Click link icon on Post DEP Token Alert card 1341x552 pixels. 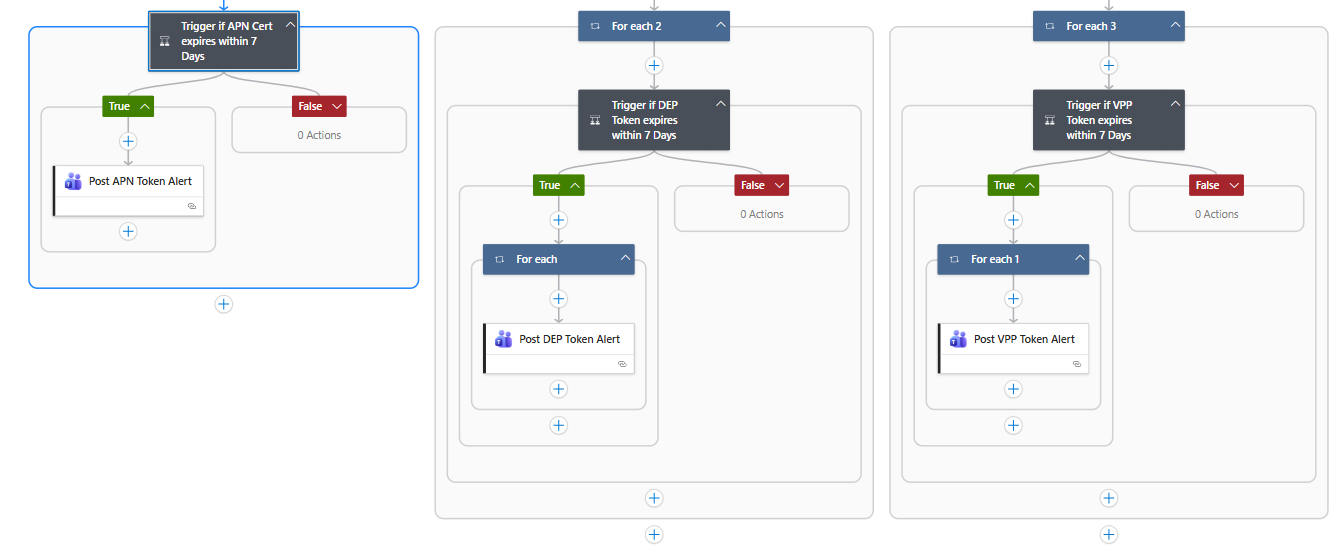click(x=622, y=364)
